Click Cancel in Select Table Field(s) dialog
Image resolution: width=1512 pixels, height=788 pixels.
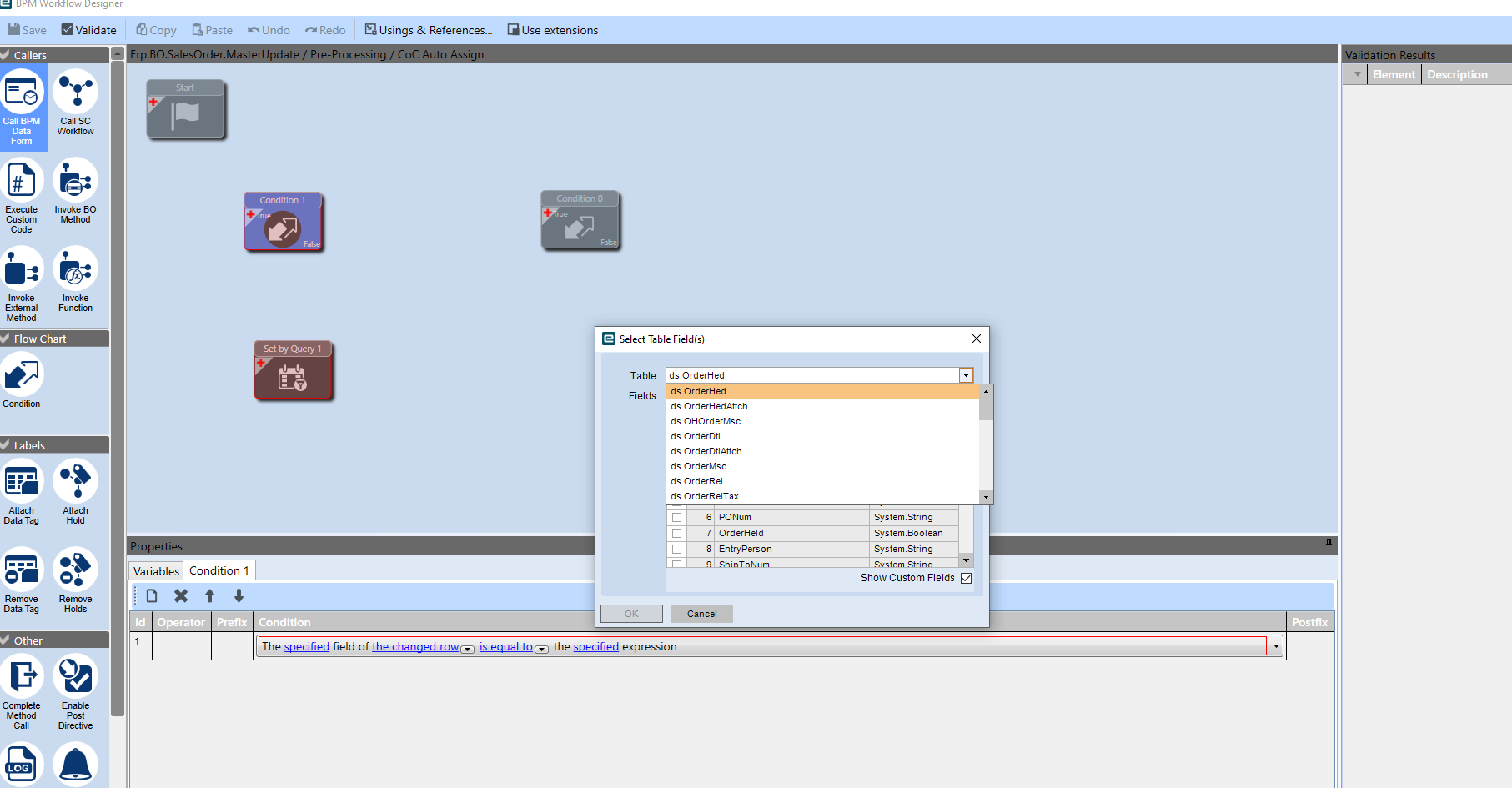click(x=701, y=614)
